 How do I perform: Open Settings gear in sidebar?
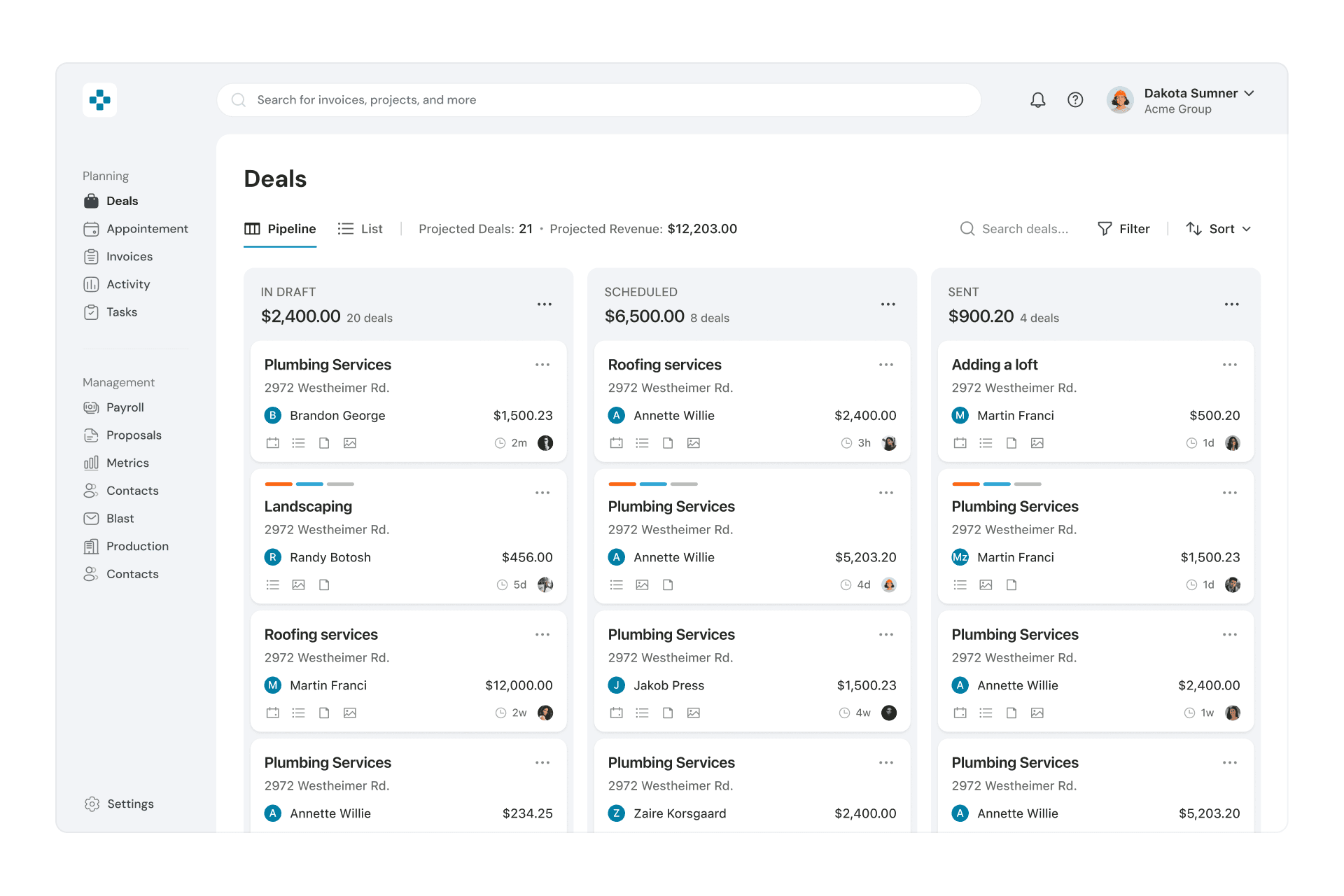pyautogui.click(x=92, y=804)
